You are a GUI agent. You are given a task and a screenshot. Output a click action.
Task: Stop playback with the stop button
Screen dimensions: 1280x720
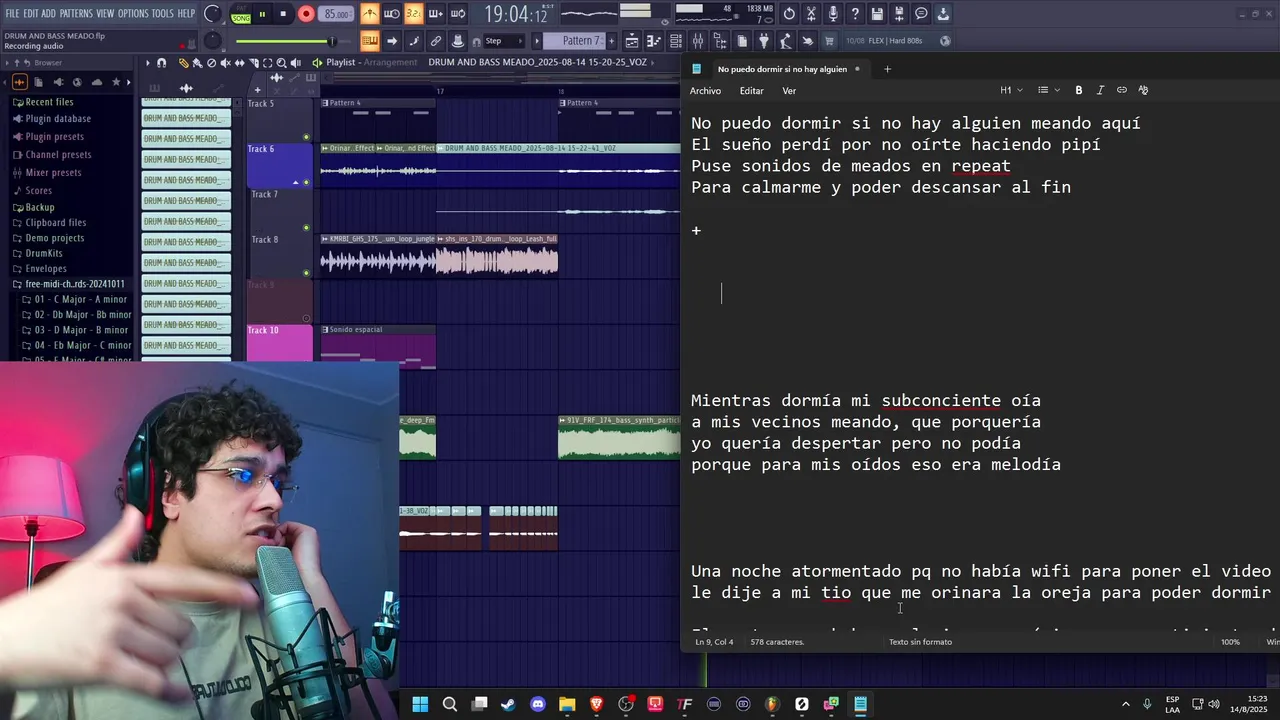[x=283, y=14]
